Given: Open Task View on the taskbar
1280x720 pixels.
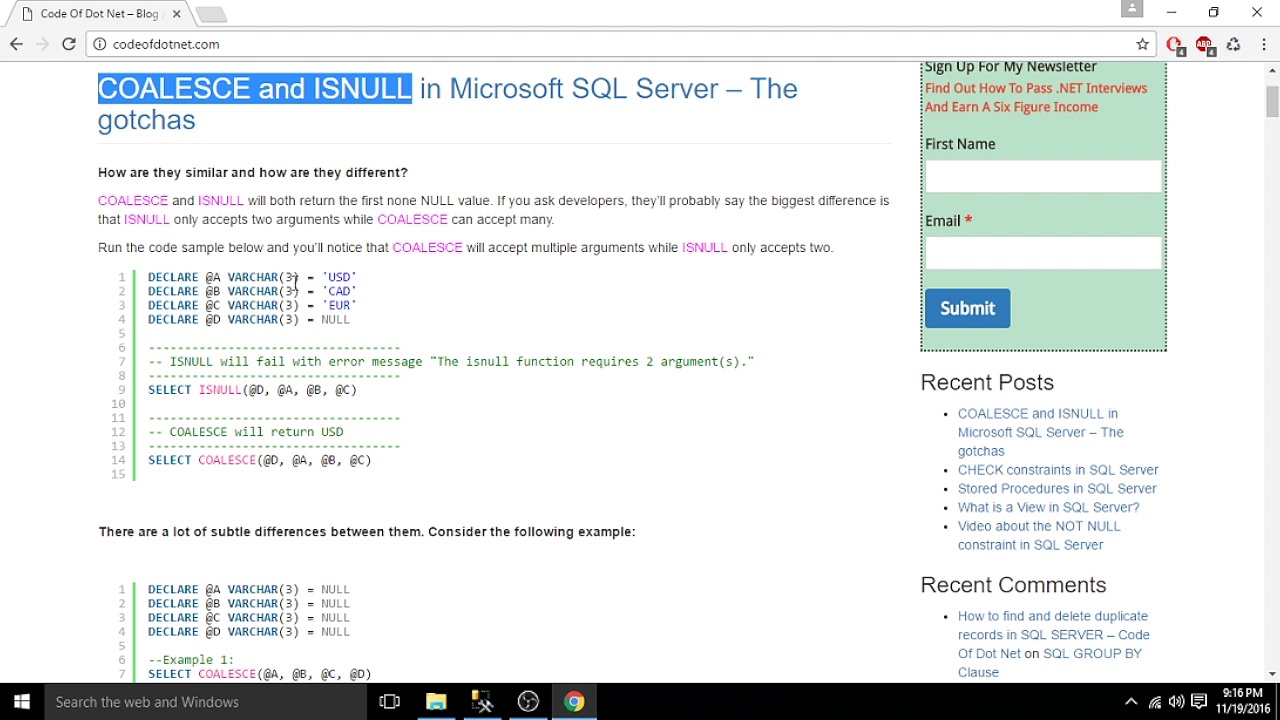Looking at the screenshot, I should point(390,702).
